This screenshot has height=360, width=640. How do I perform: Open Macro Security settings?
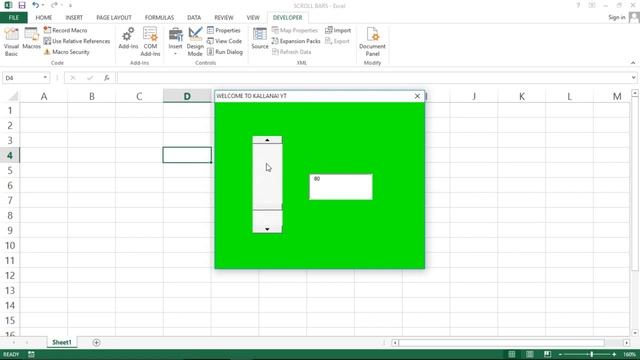tap(67, 52)
